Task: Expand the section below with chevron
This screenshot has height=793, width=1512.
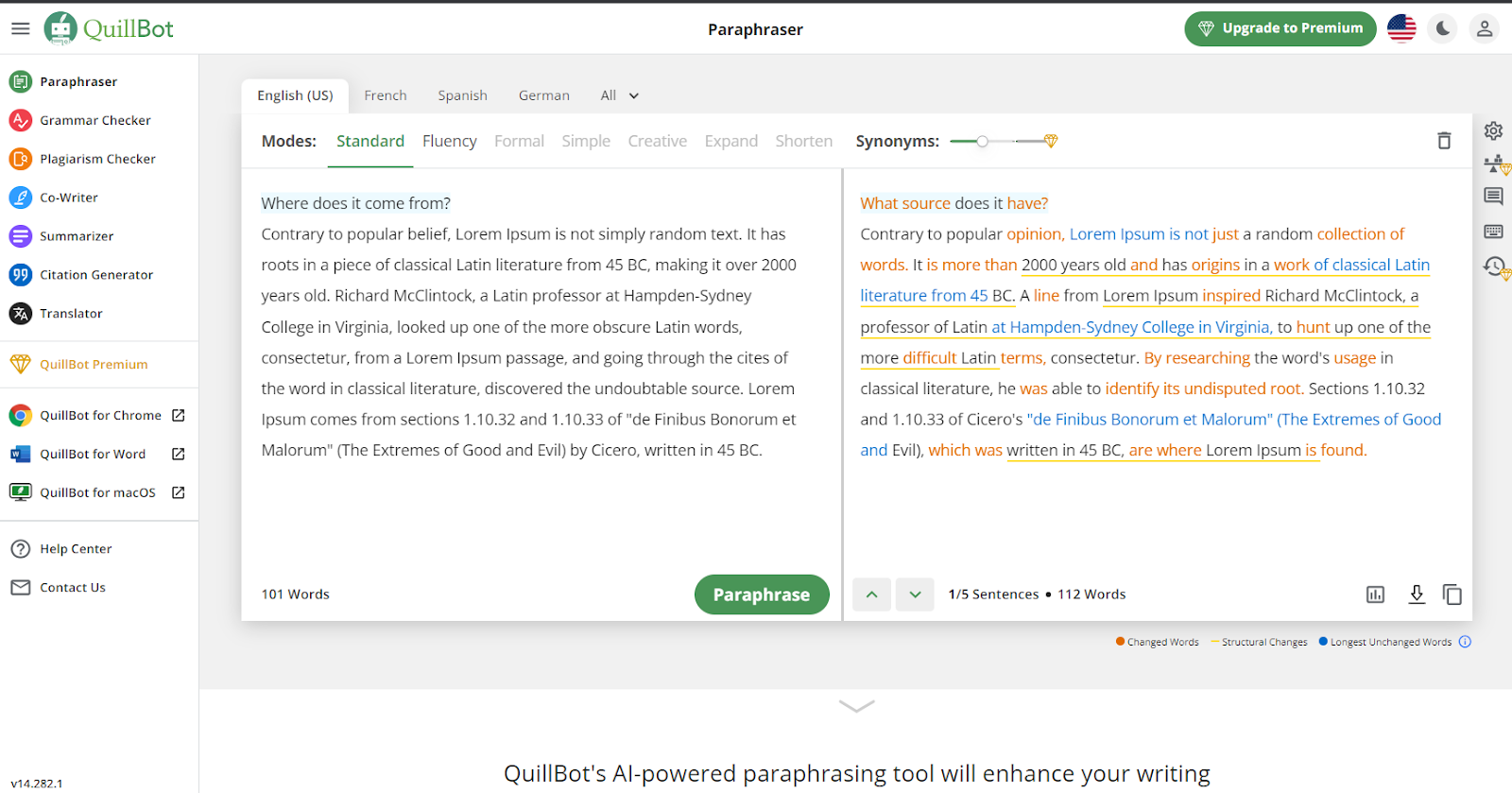Action: (857, 706)
